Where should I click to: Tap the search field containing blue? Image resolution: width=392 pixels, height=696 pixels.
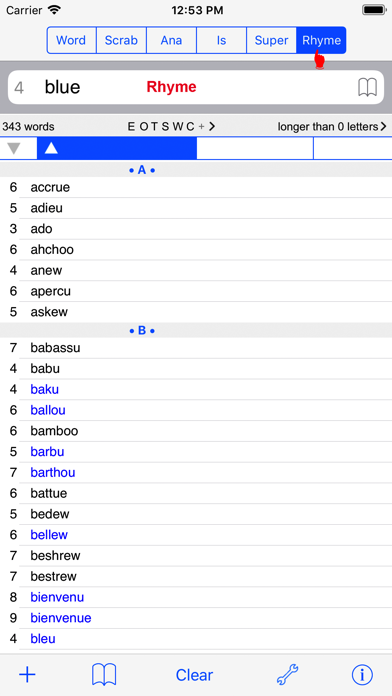[x=196, y=87]
